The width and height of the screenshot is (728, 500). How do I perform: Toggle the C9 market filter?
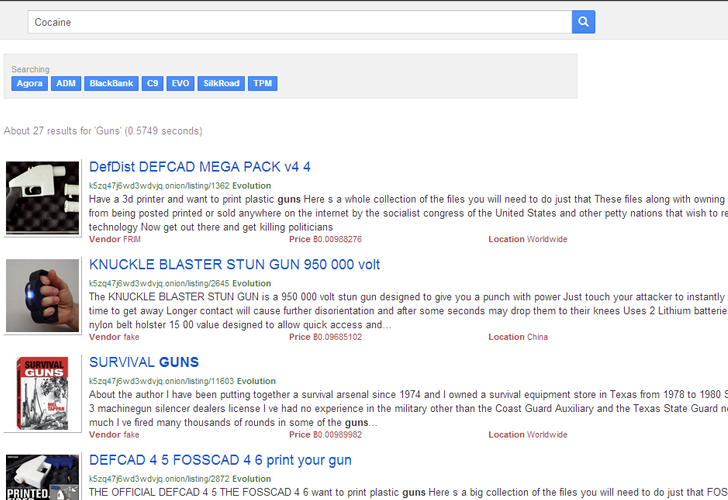(x=152, y=84)
